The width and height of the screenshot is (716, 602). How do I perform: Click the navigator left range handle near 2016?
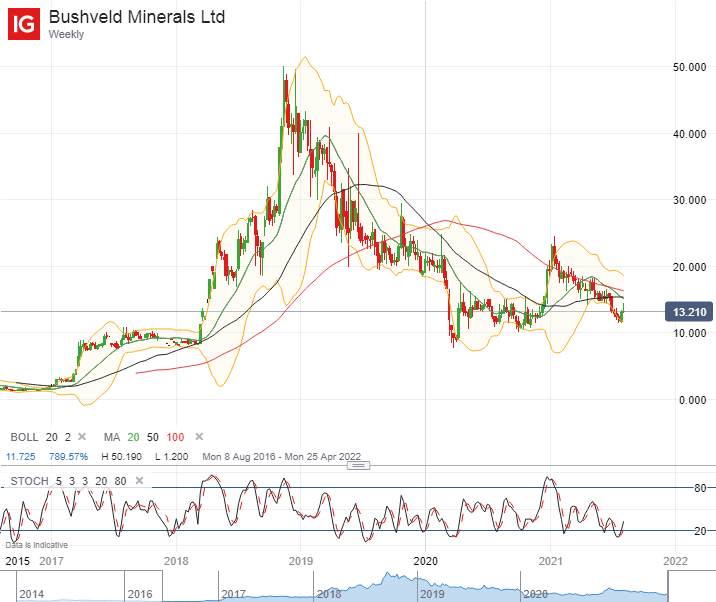(x=163, y=586)
